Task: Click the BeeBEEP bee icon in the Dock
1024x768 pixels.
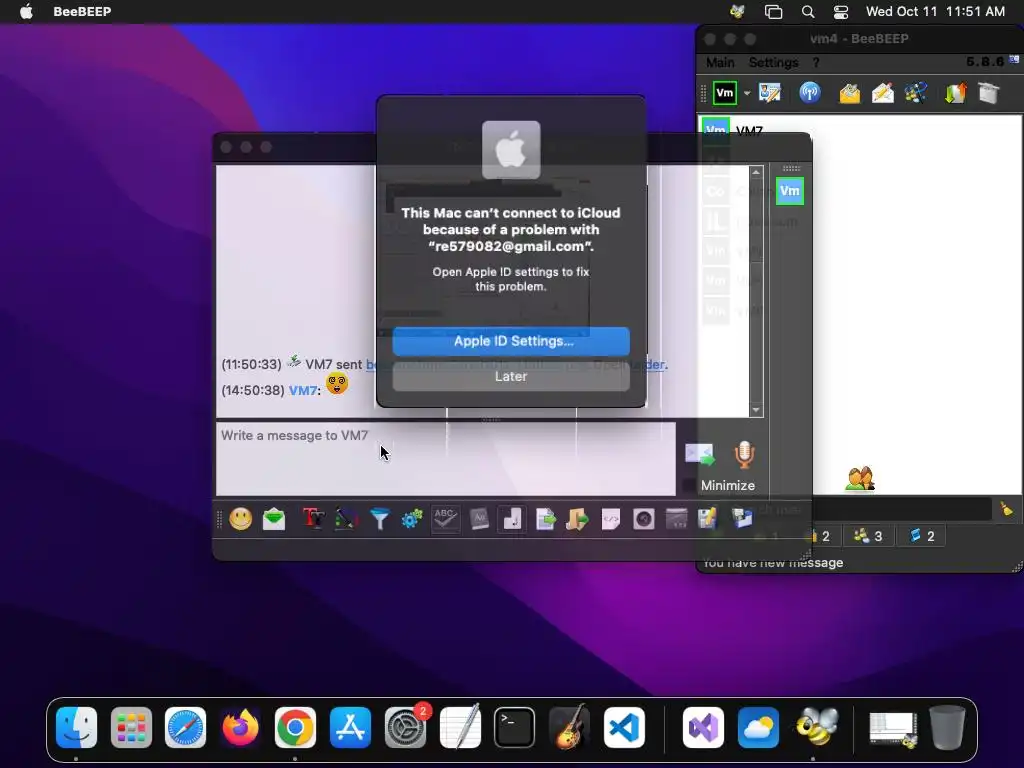Action: 816,727
